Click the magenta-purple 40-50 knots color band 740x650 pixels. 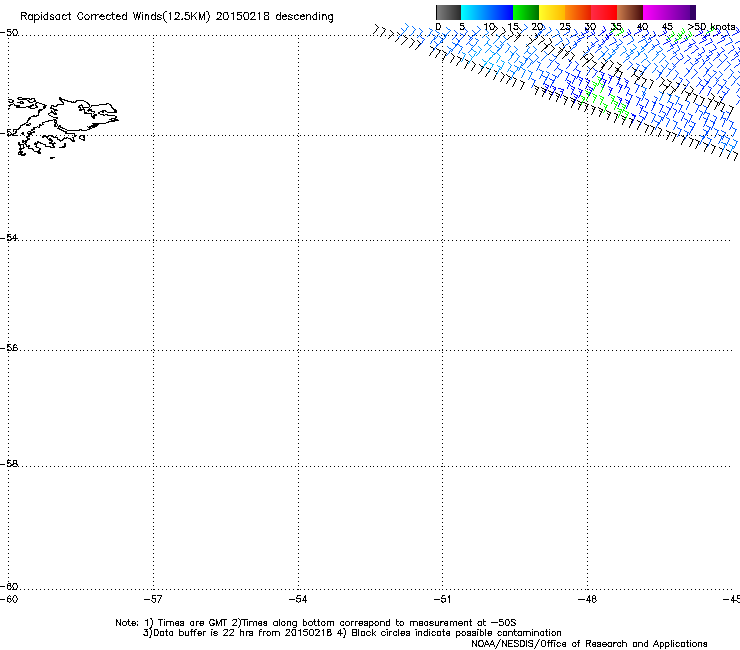[669, 12]
